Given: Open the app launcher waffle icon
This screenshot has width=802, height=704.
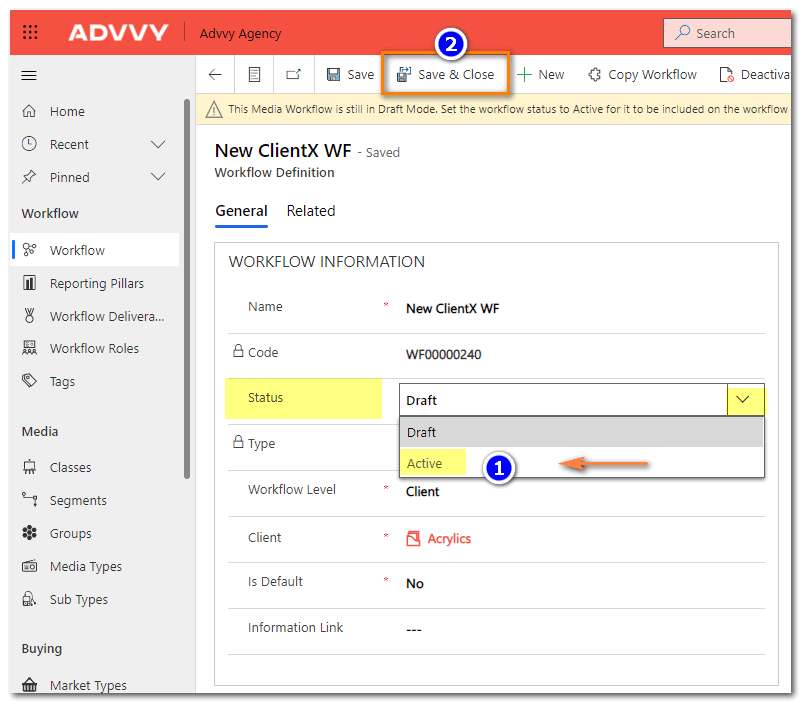Looking at the screenshot, I should pos(30,33).
